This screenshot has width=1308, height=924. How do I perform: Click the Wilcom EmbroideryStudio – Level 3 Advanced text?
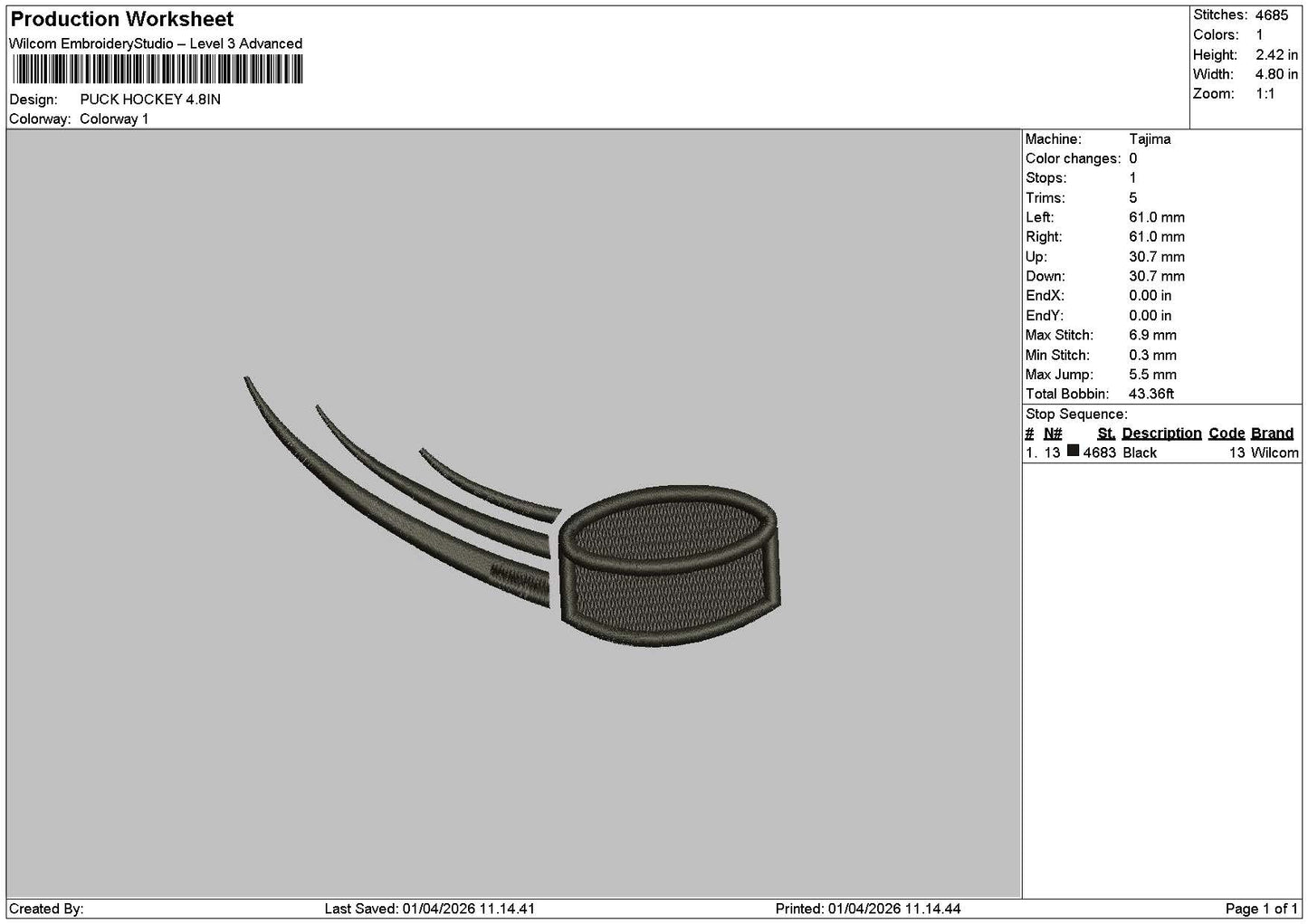click(x=156, y=43)
